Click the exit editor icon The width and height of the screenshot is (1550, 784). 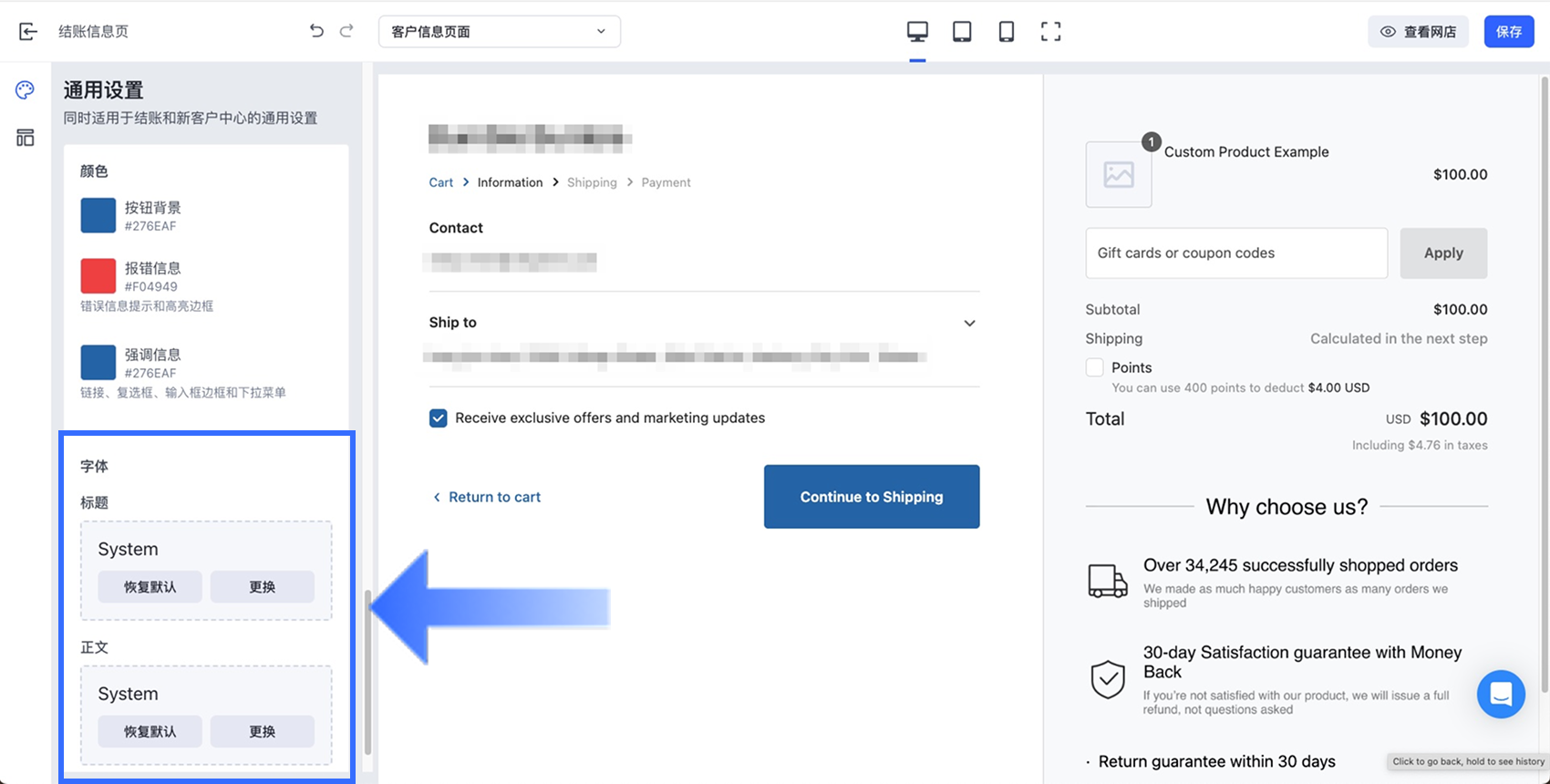pyautogui.click(x=28, y=32)
